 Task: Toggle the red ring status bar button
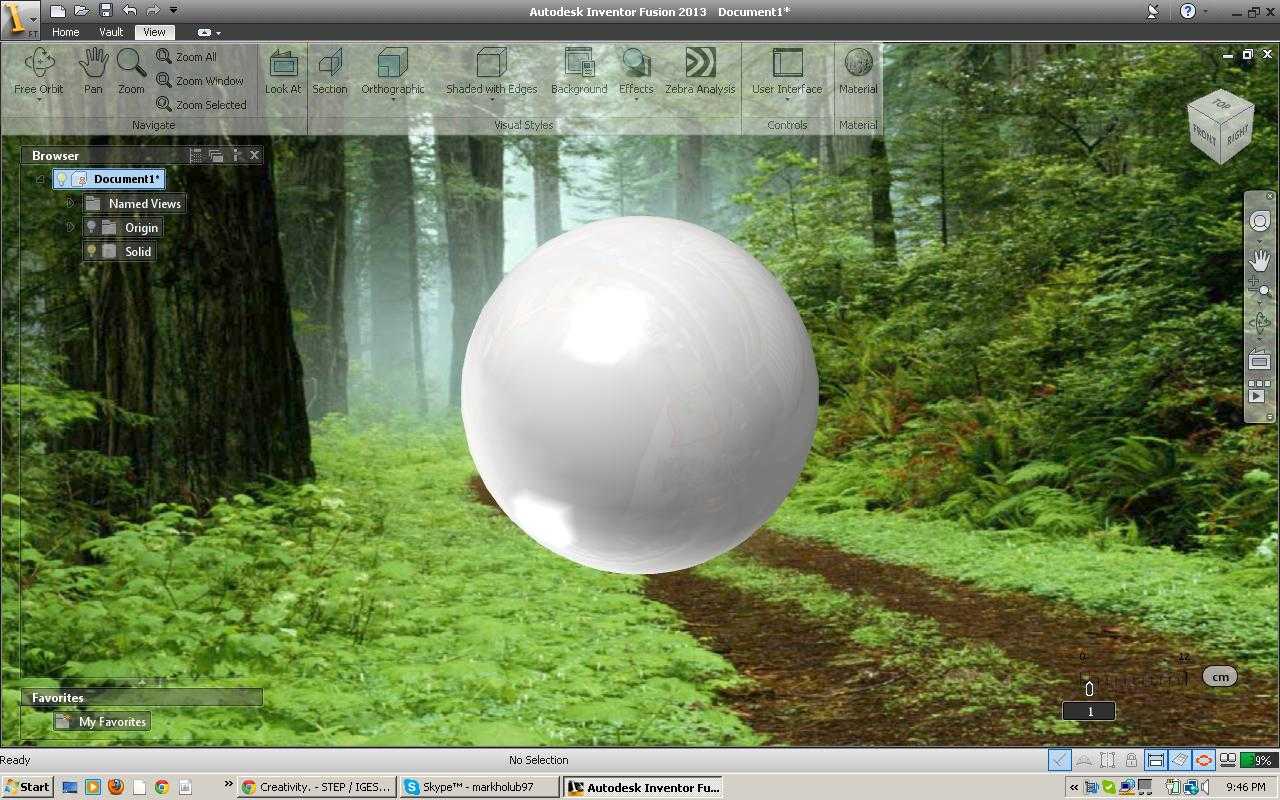1203,760
